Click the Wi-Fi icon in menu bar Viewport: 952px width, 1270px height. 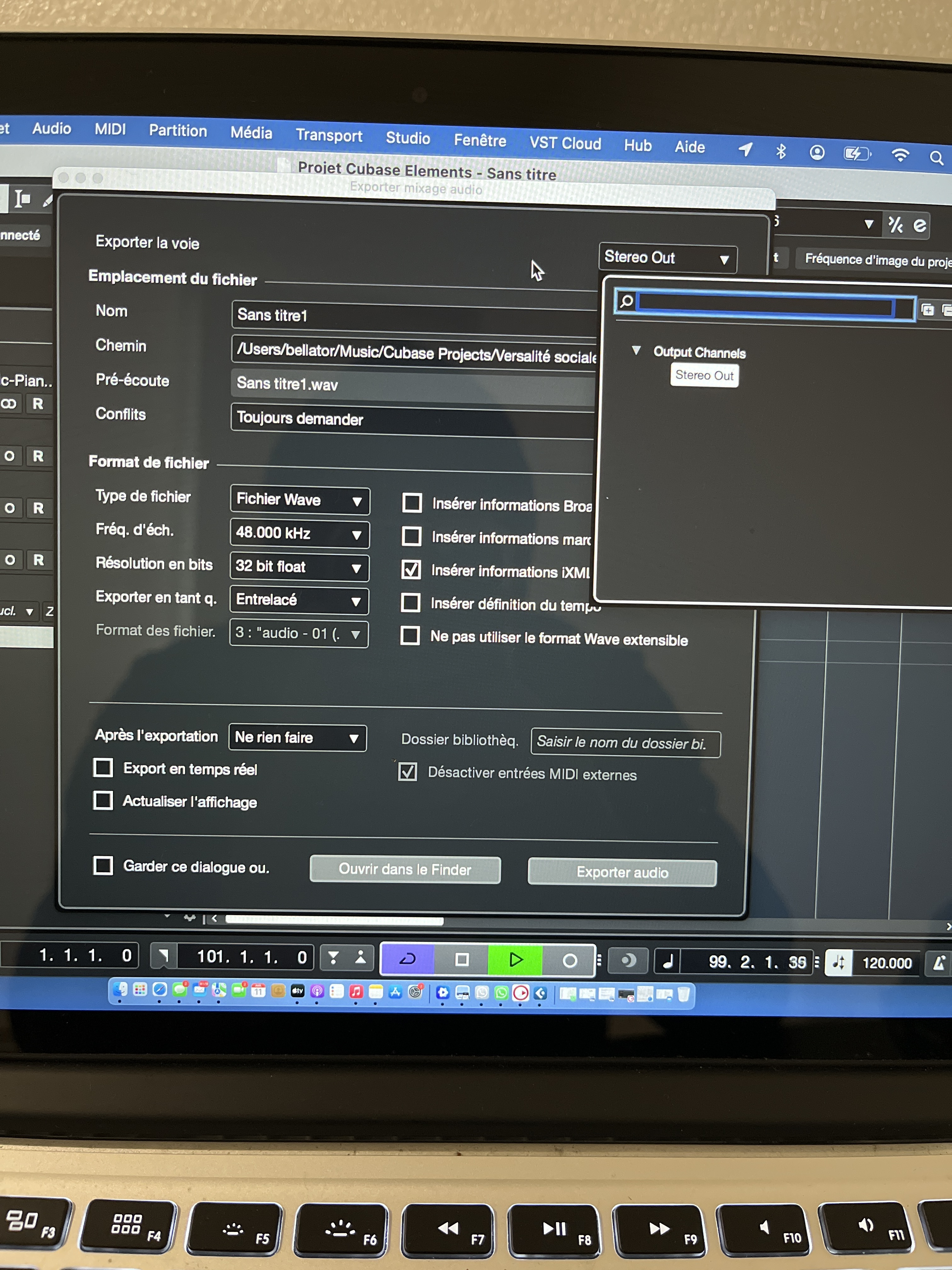900,155
